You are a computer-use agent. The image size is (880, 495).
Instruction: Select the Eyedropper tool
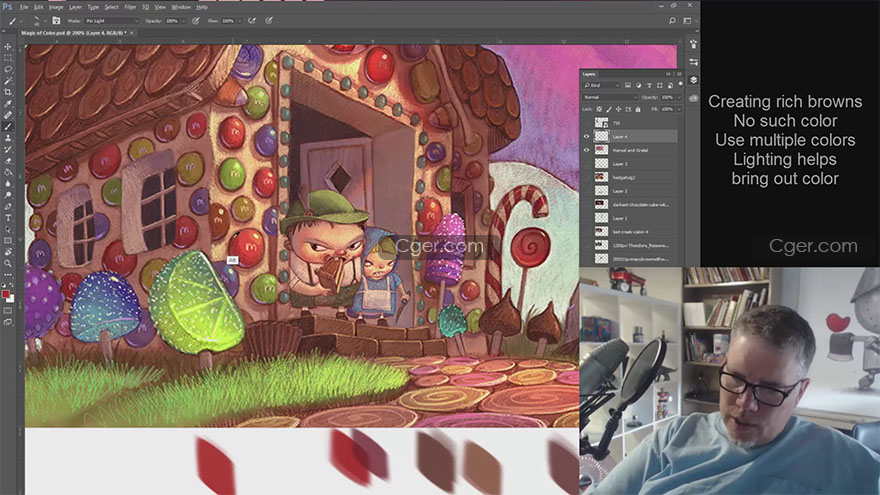pyautogui.click(x=8, y=104)
